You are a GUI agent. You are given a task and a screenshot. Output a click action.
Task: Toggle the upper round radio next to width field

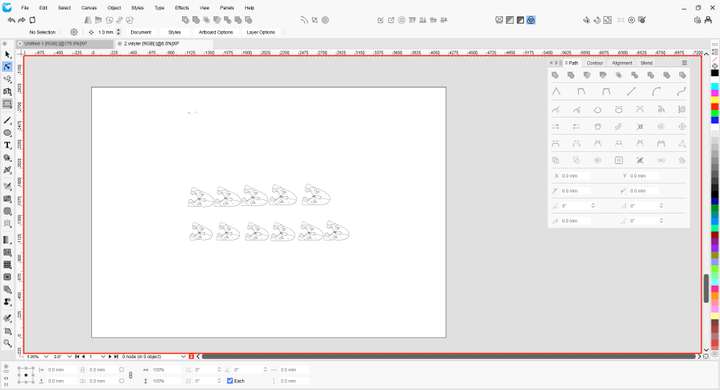[121, 370]
